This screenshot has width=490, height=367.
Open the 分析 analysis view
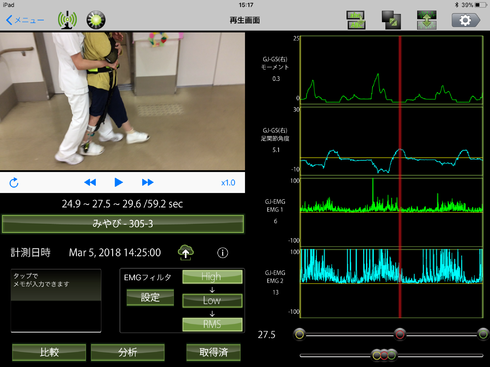(128, 352)
